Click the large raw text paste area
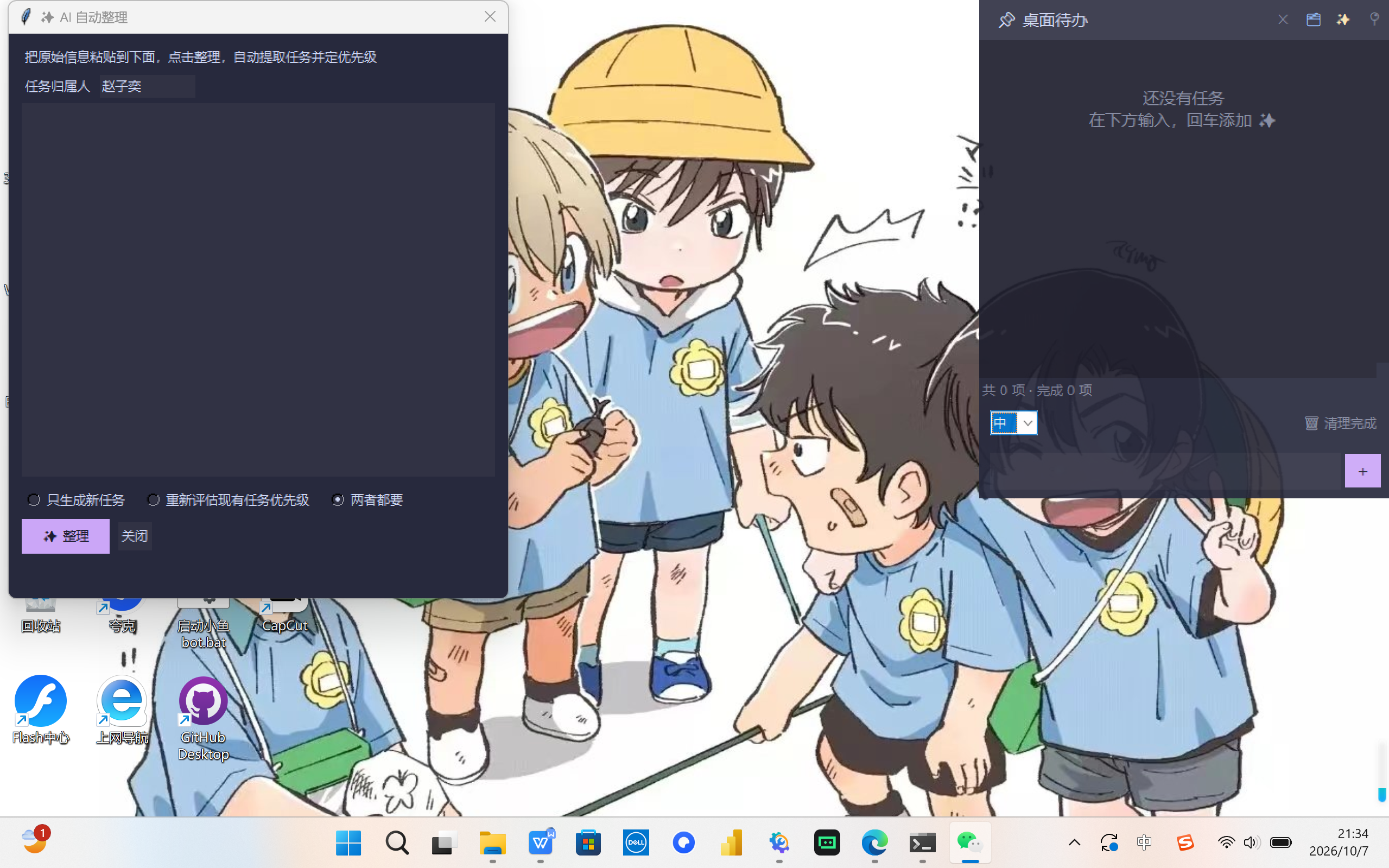 click(x=258, y=290)
